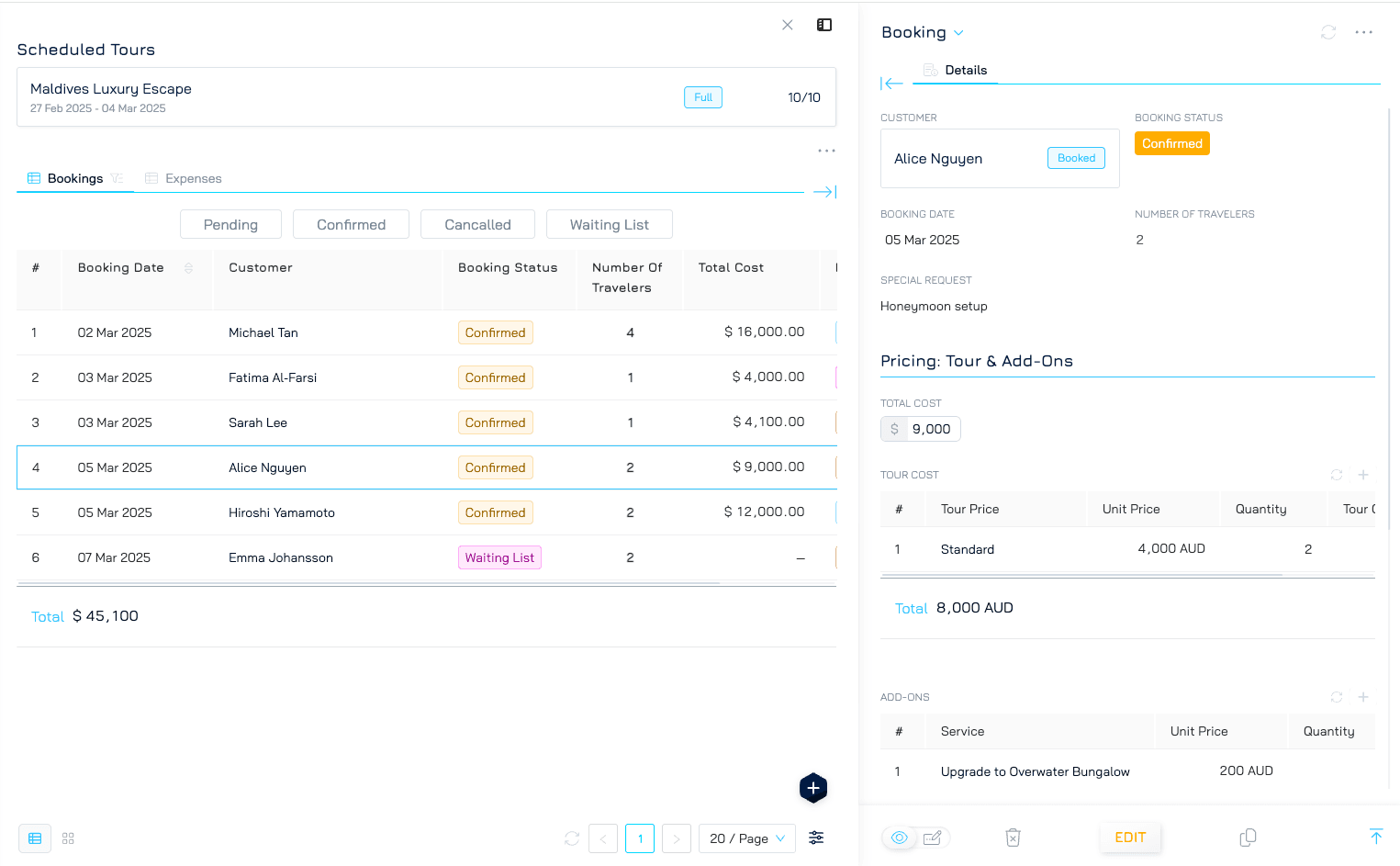Click the scroll-to-top arrow icon

(x=1375, y=837)
